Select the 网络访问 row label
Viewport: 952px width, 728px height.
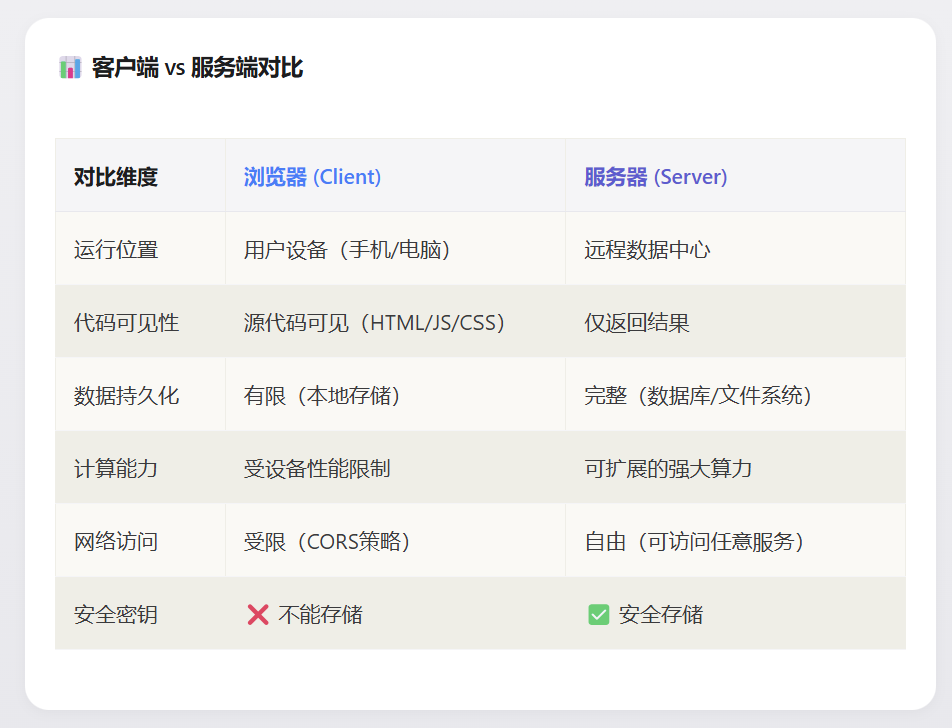[116, 541]
